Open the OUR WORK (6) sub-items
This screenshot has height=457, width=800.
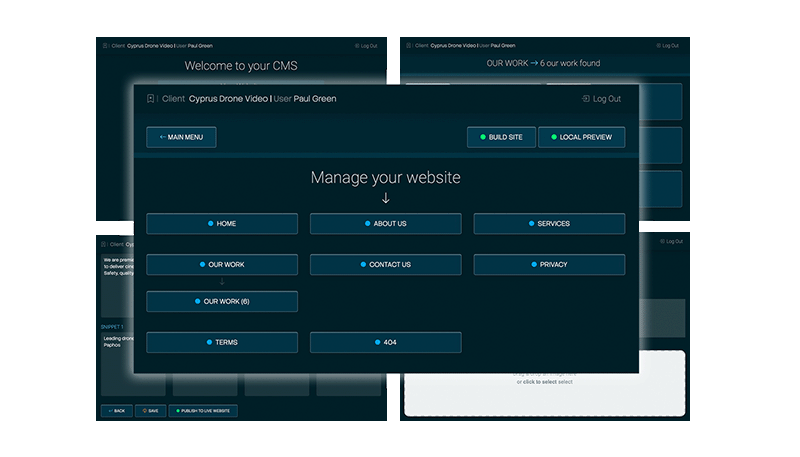click(222, 301)
